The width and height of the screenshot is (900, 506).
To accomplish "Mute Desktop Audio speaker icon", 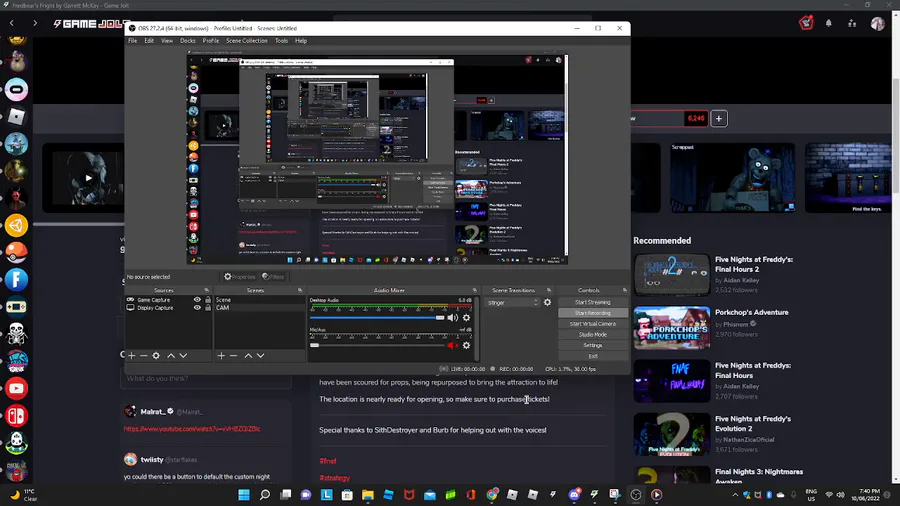I will (x=453, y=318).
